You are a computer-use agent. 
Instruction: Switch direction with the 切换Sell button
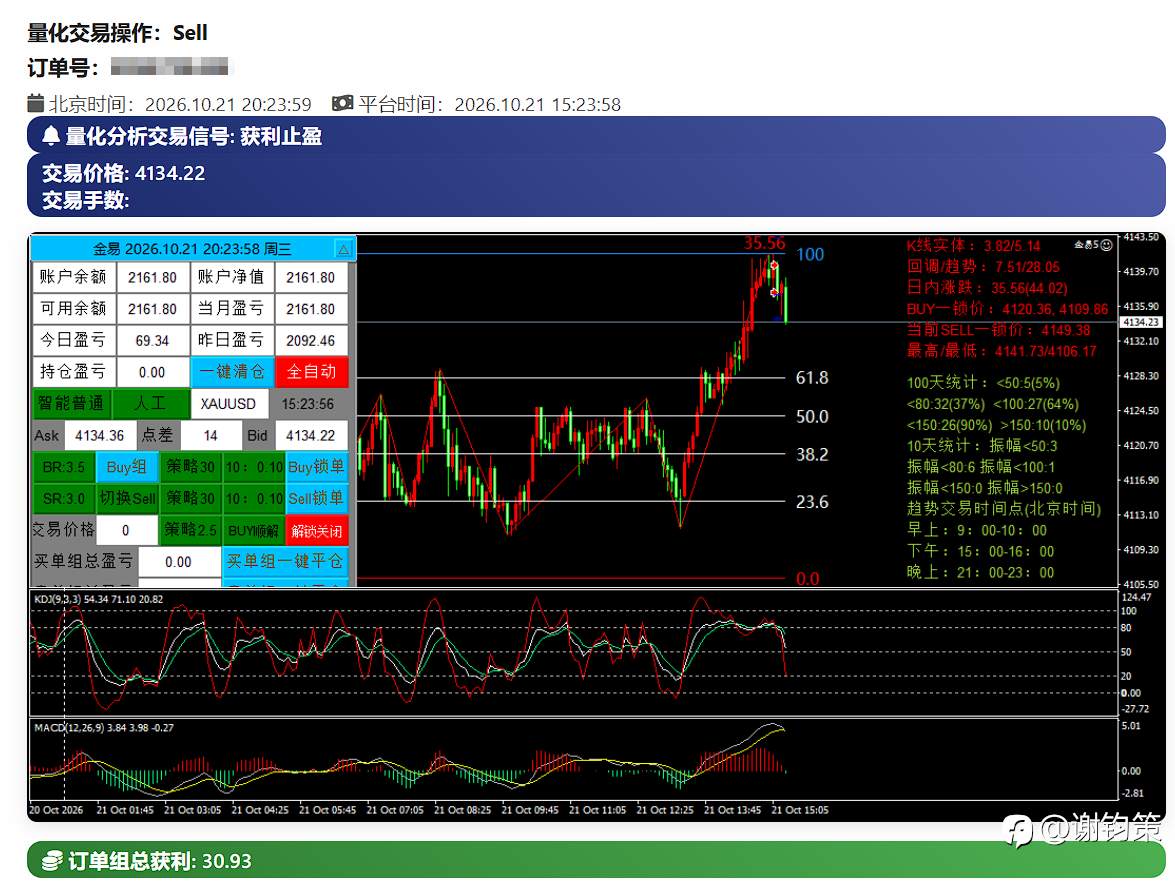click(127, 498)
